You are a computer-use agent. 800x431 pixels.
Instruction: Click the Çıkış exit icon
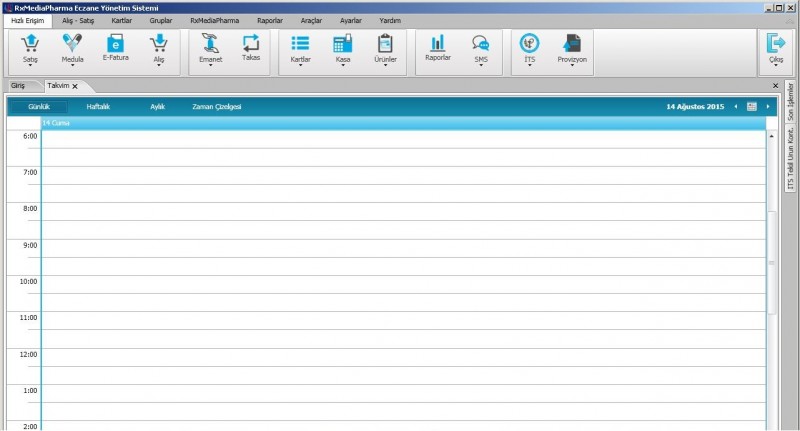coord(775,43)
